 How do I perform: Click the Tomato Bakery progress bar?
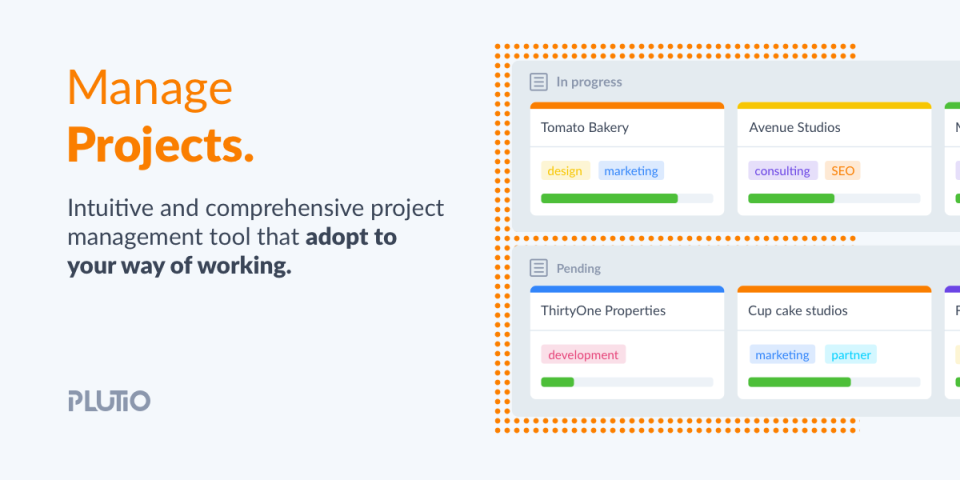click(x=626, y=198)
